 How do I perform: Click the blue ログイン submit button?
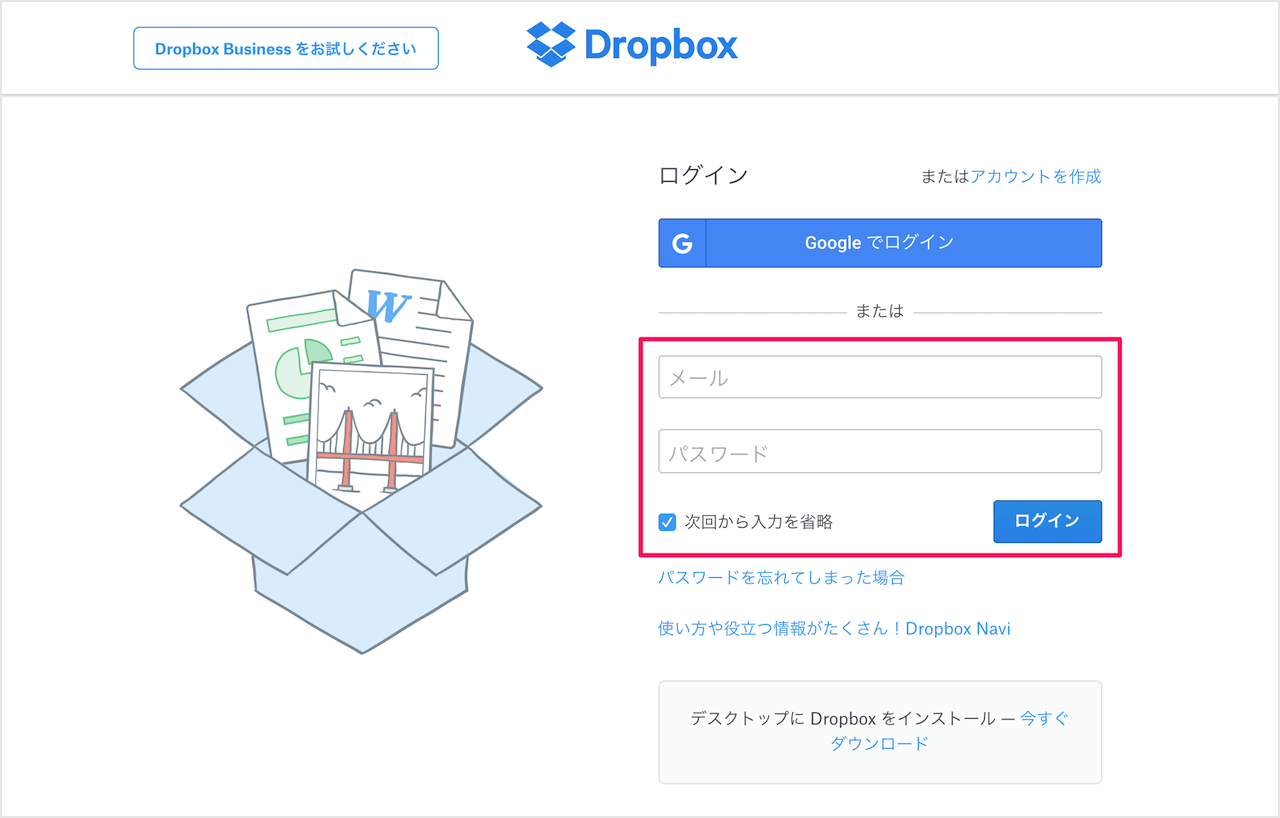click(x=1047, y=521)
